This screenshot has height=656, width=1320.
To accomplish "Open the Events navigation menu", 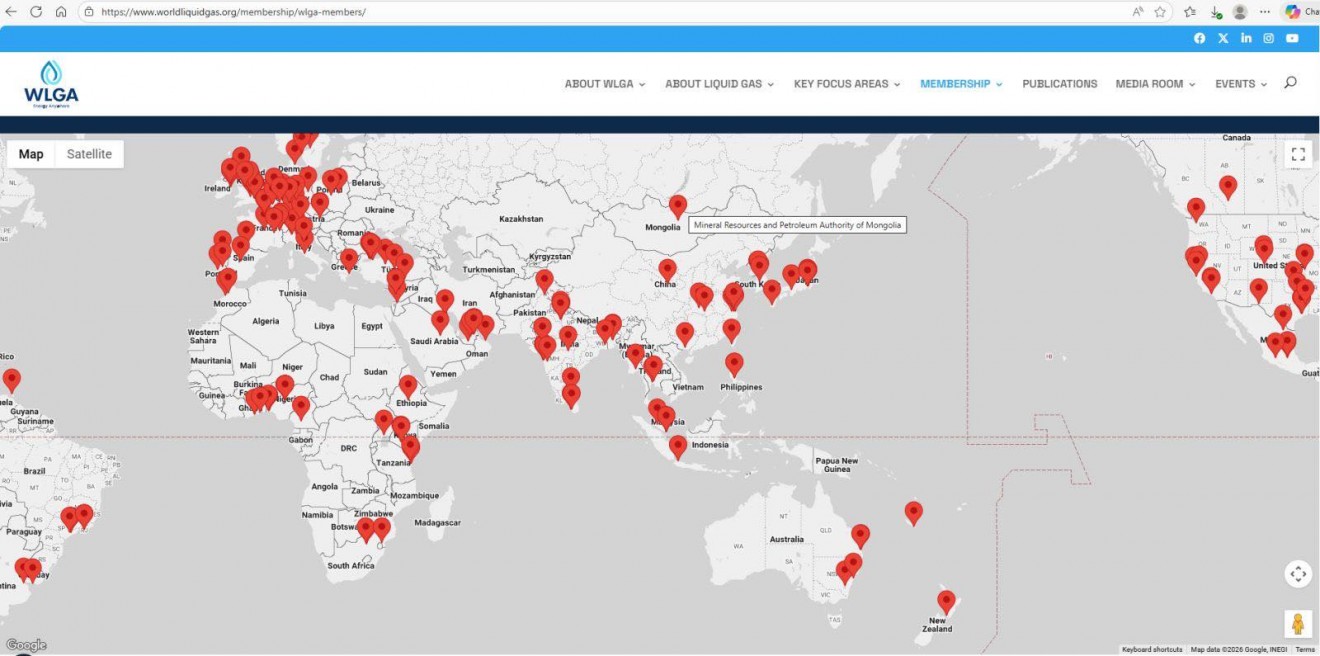I will [x=1240, y=84].
